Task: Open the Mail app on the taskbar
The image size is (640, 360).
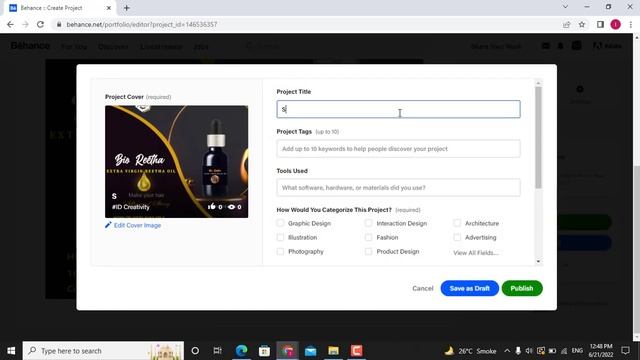Action: tap(311, 351)
